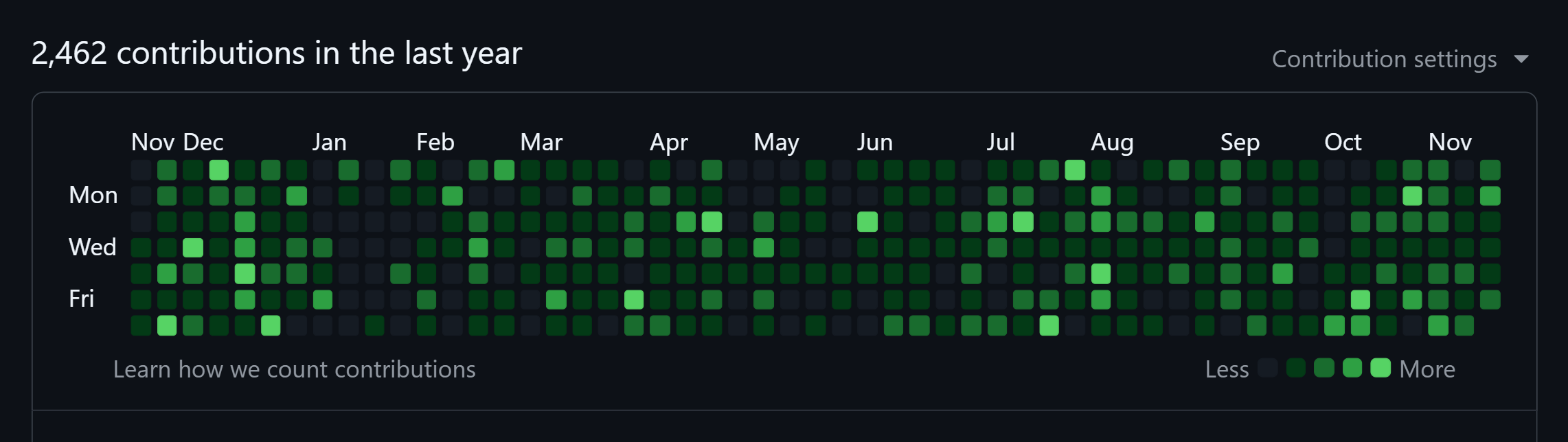Image resolution: width=1568 pixels, height=442 pixels.
Task: Click the 2,462 contributions heading
Action: [x=277, y=54]
